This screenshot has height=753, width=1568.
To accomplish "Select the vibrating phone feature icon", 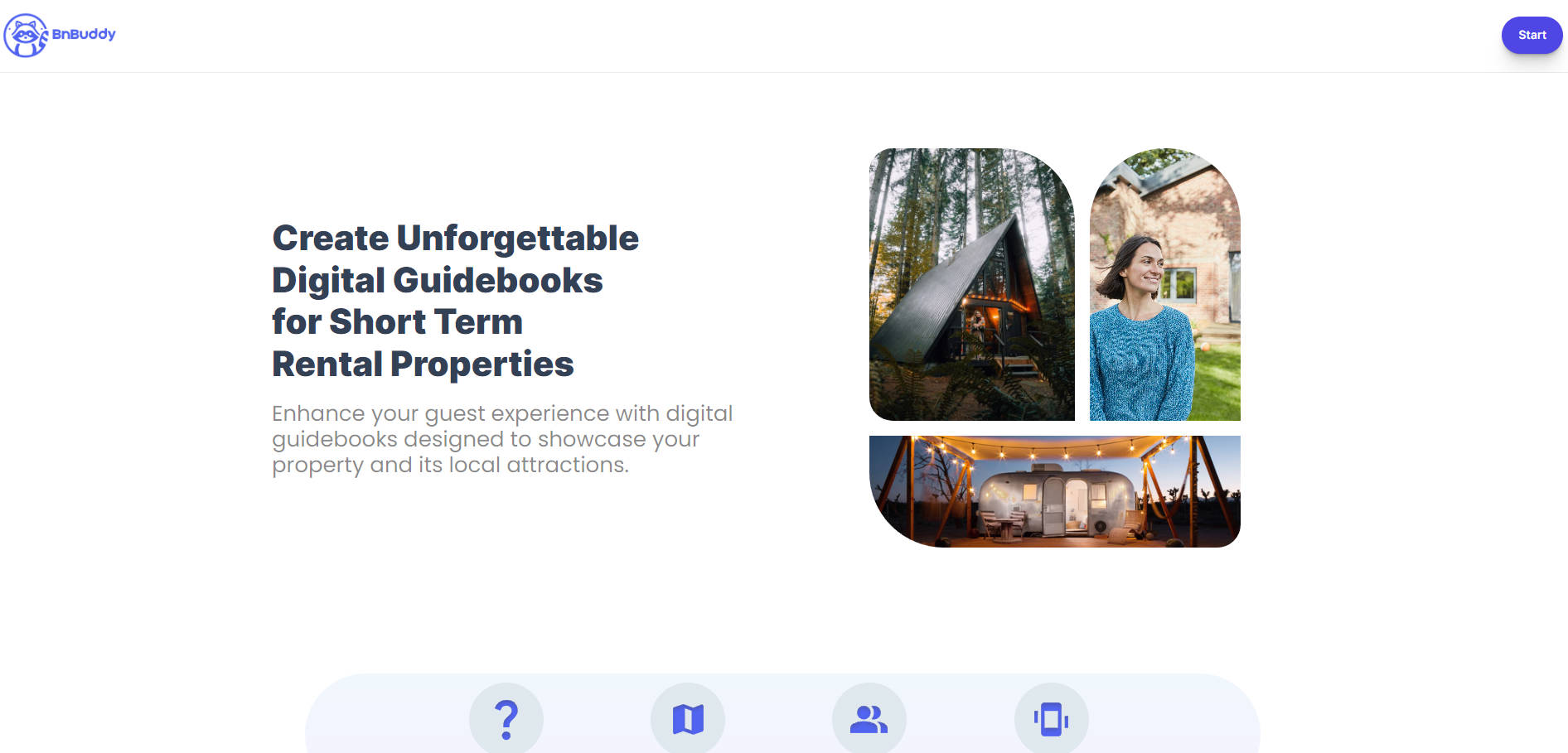I will pos(1051,719).
